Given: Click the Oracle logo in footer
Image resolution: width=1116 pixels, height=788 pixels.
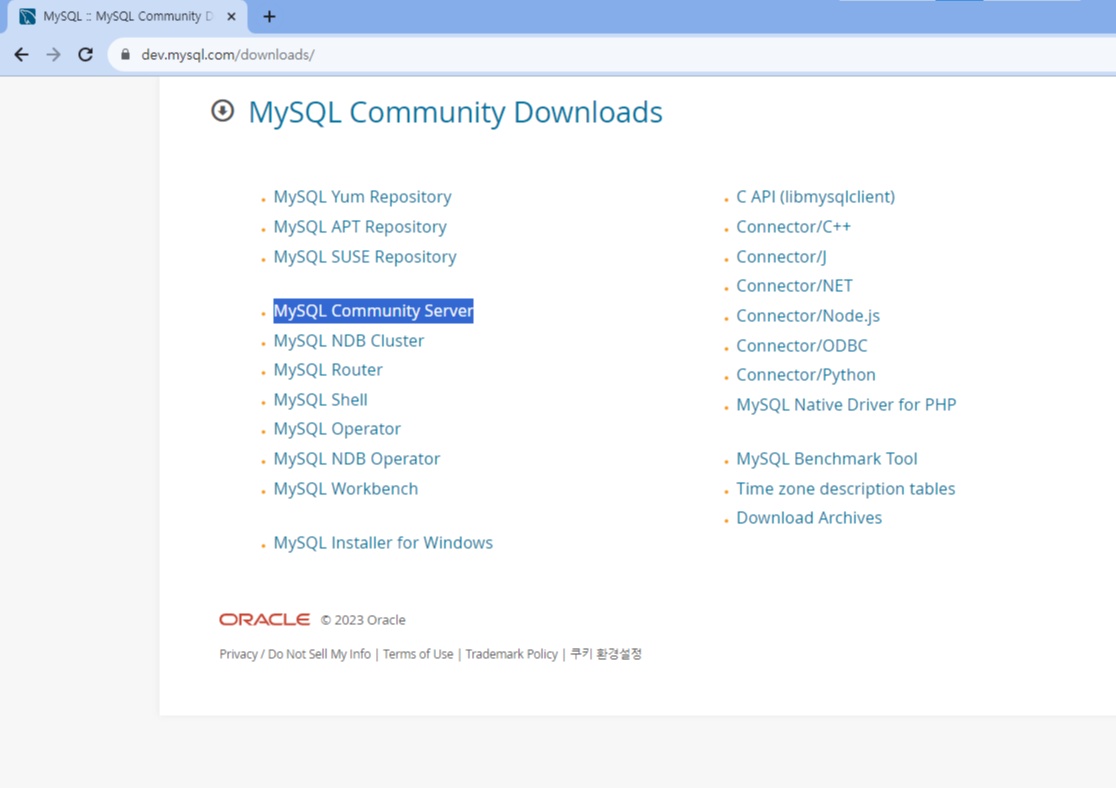Looking at the screenshot, I should pos(264,619).
